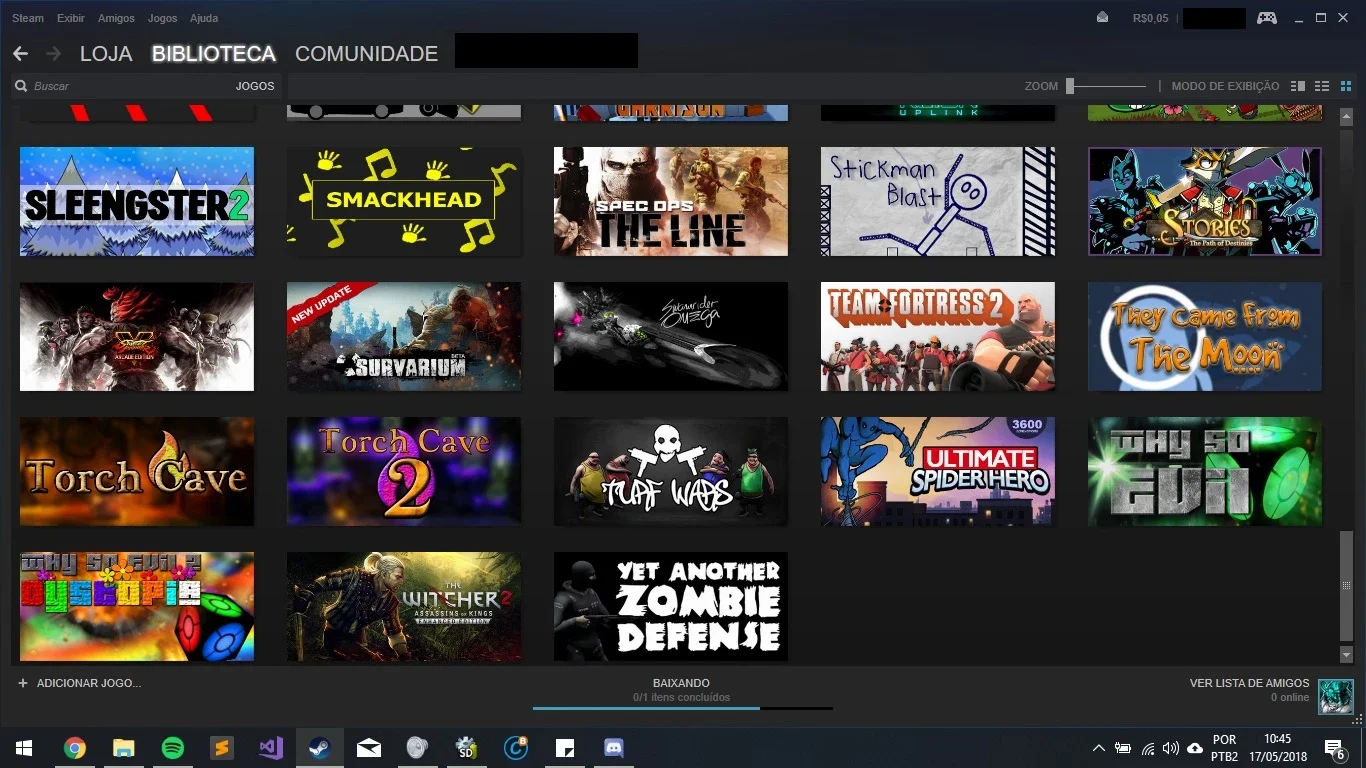Viewport: 1366px width, 768px height.
Task: Switch to detail list view mode
Action: pos(1298,86)
